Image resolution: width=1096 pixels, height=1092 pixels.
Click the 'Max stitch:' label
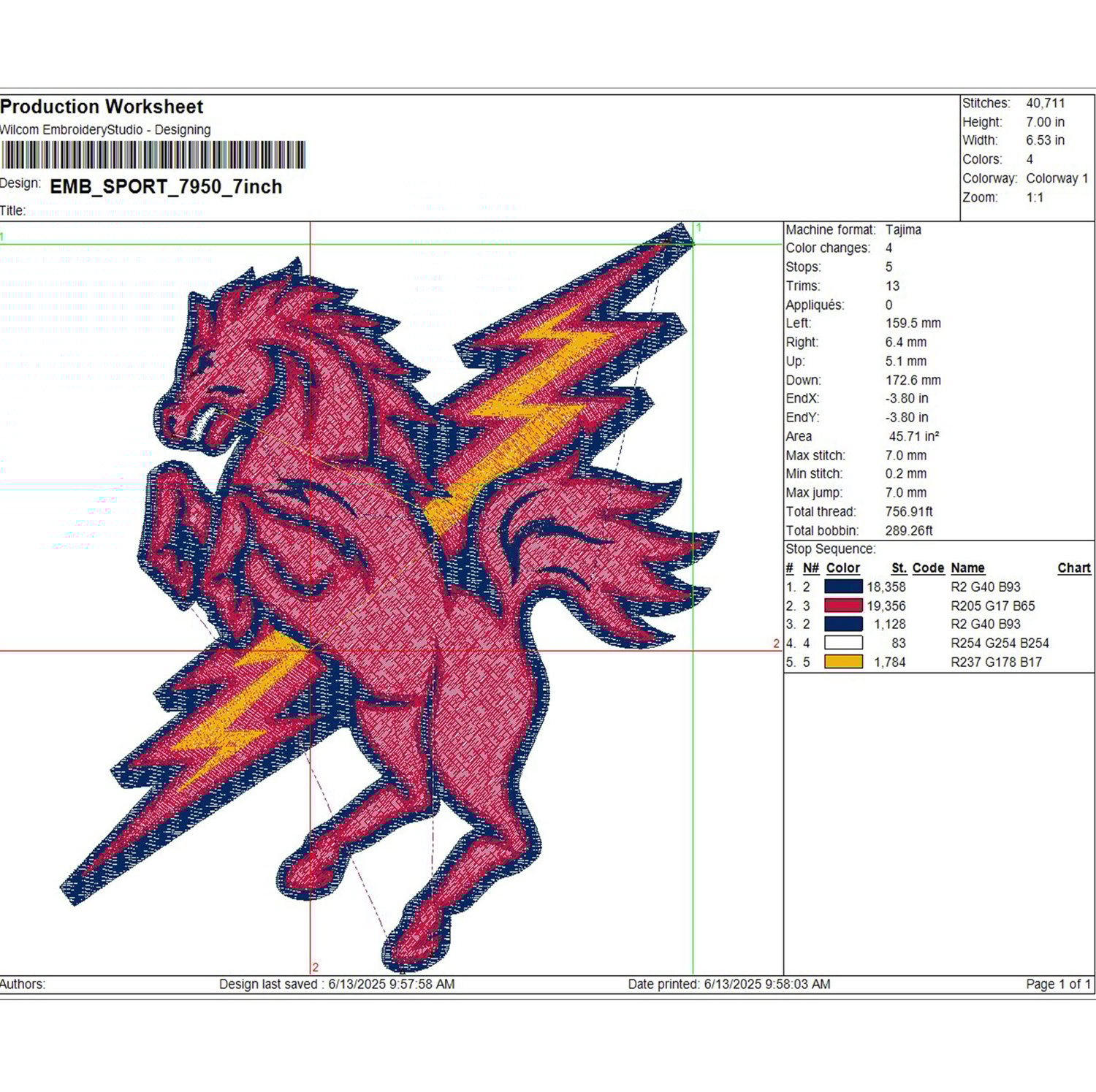(x=815, y=455)
